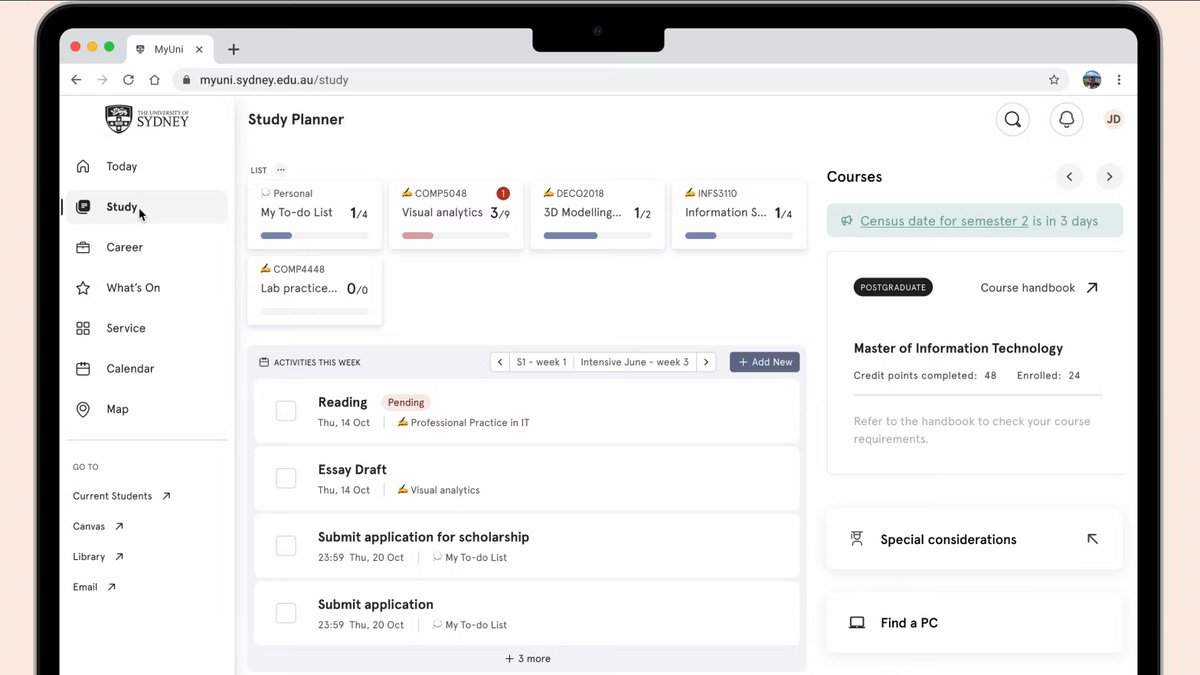Click the Pending status tag
The height and width of the screenshot is (675, 1200).
[x=406, y=402]
